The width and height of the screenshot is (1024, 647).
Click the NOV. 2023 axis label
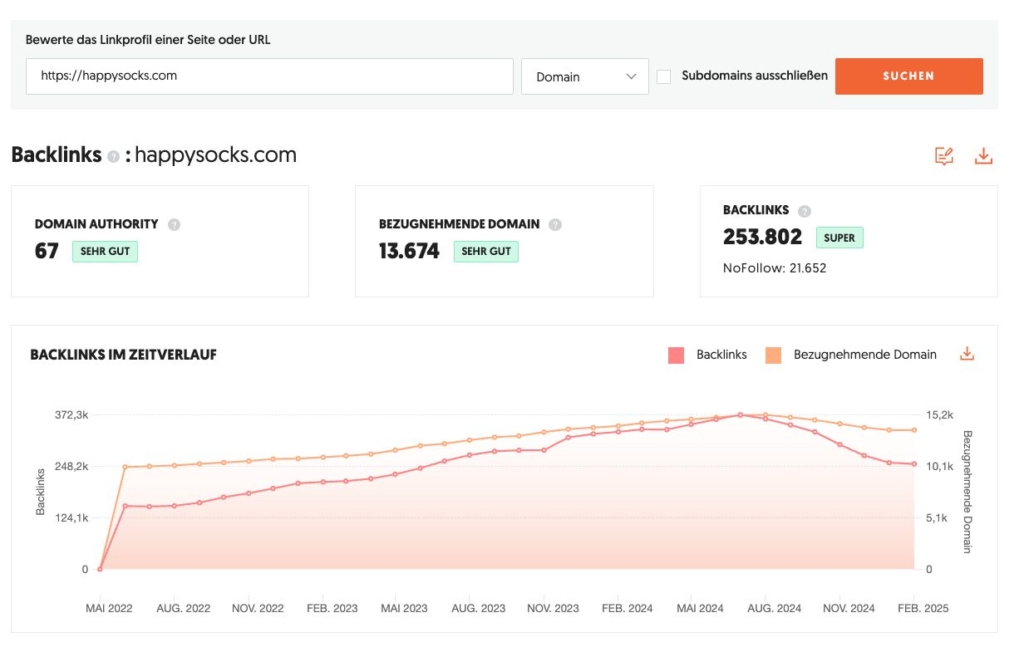pyautogui.click(x=553, y=608)
